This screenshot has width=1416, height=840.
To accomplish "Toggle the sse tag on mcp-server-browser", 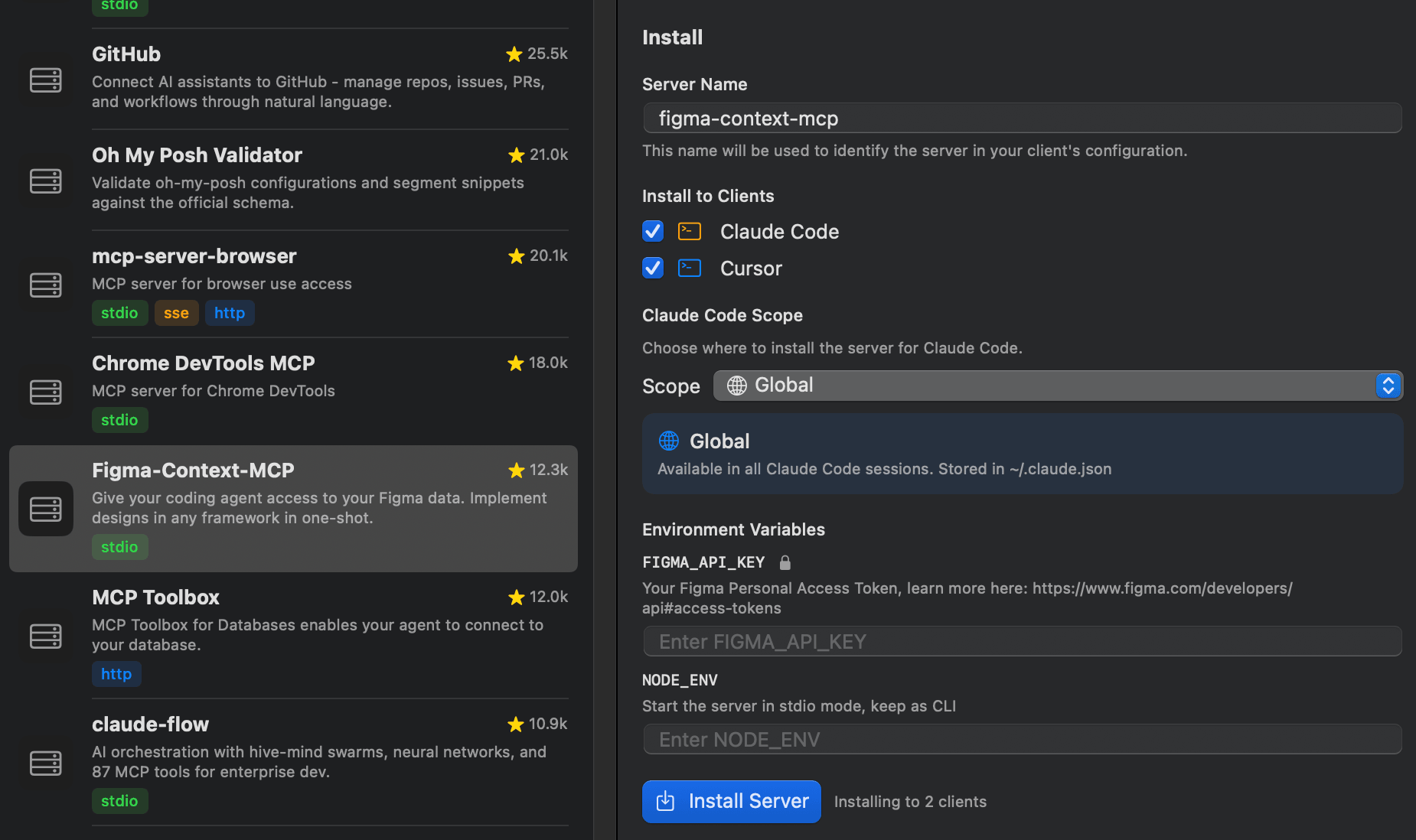I will pos(177,313).
